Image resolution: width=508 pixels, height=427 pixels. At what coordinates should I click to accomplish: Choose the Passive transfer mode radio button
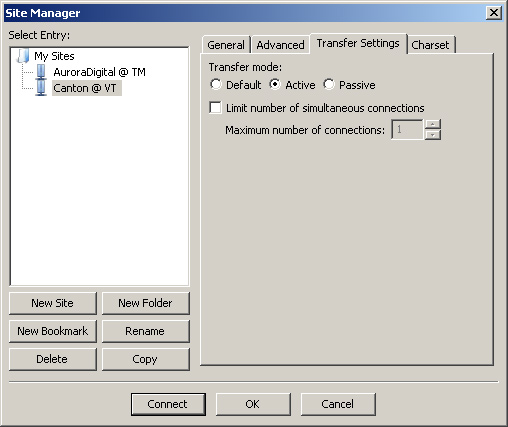pos(329,84)
